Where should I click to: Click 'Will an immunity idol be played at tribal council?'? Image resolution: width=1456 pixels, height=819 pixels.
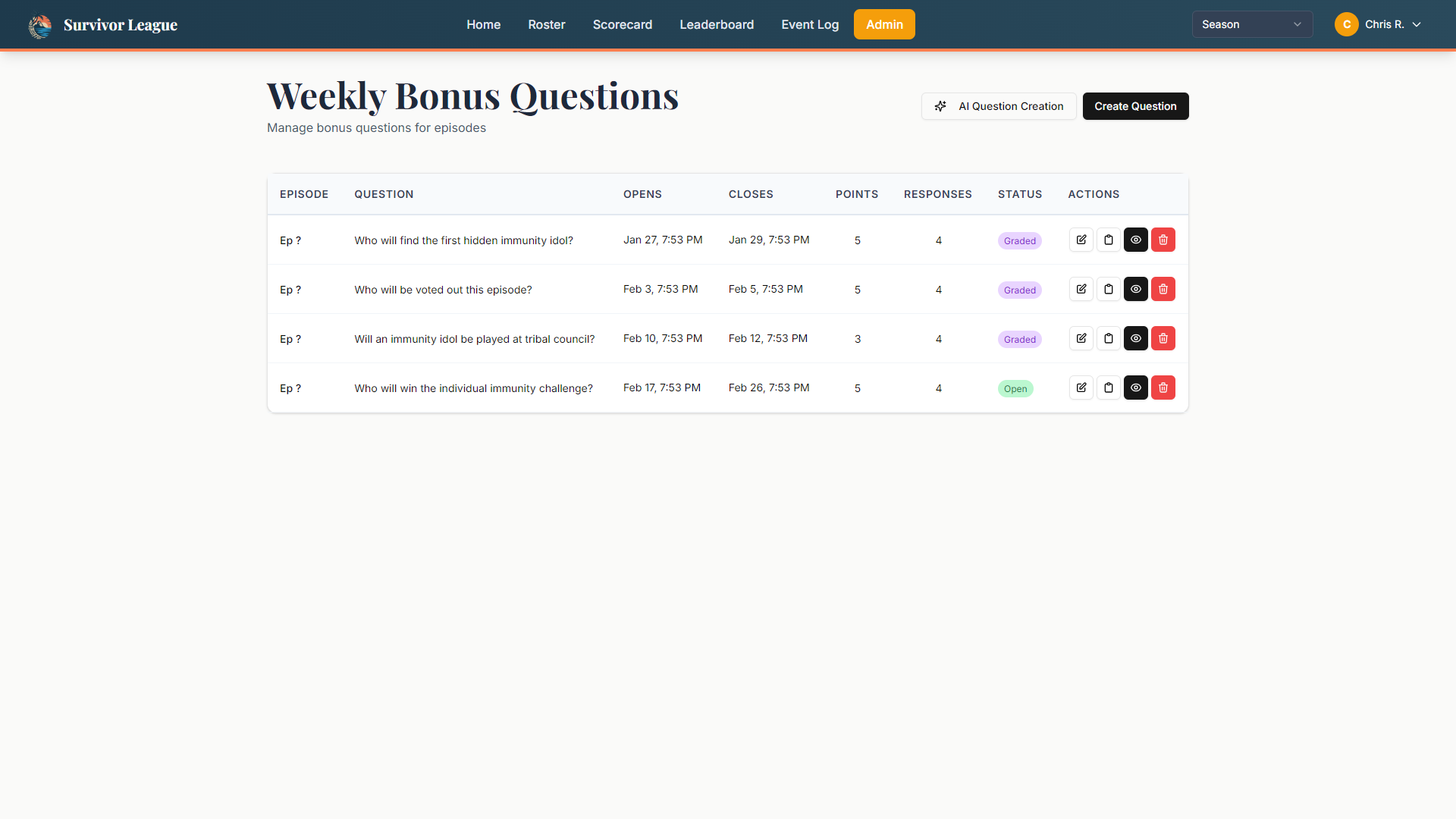[474, 339]
